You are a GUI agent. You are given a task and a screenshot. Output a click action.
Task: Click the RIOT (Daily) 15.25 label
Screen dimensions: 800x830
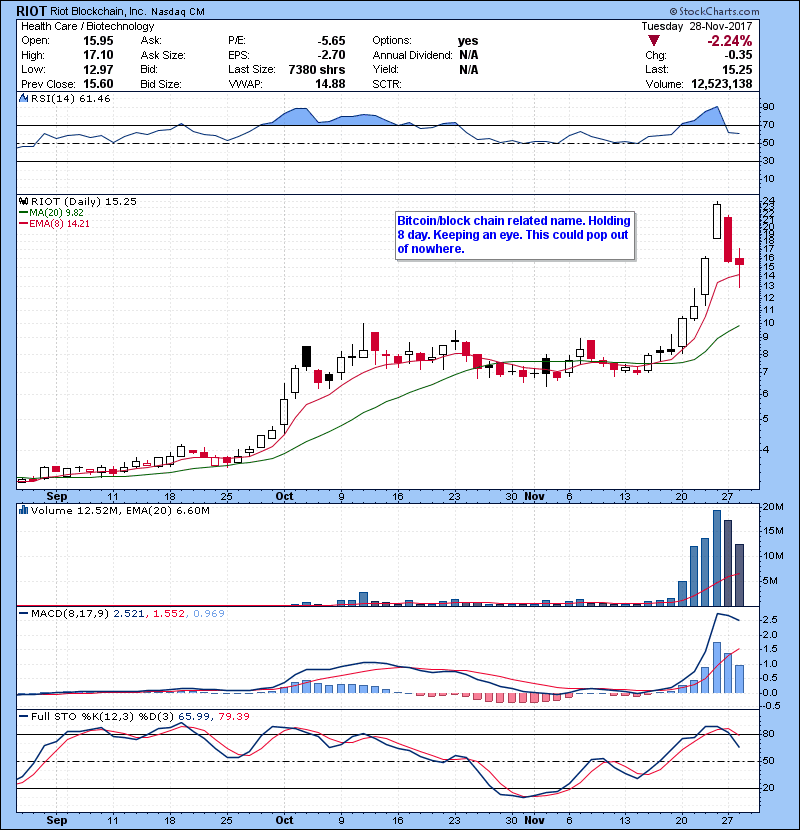point(84,202)
